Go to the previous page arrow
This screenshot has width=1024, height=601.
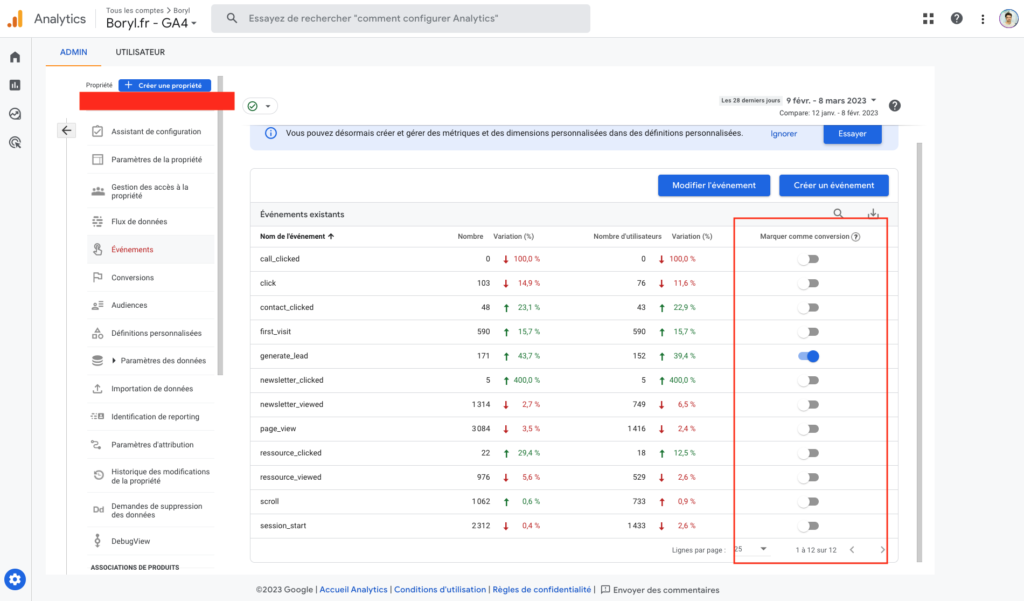pos(852,549)
